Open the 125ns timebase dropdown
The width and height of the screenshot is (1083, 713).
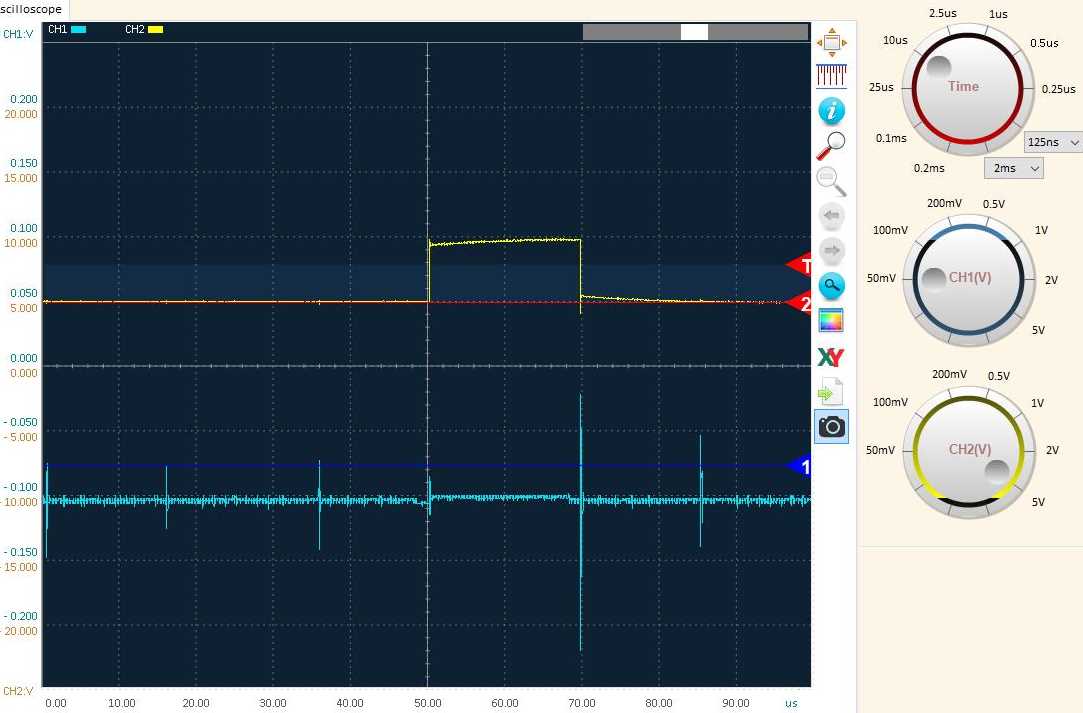[1053, 143]
